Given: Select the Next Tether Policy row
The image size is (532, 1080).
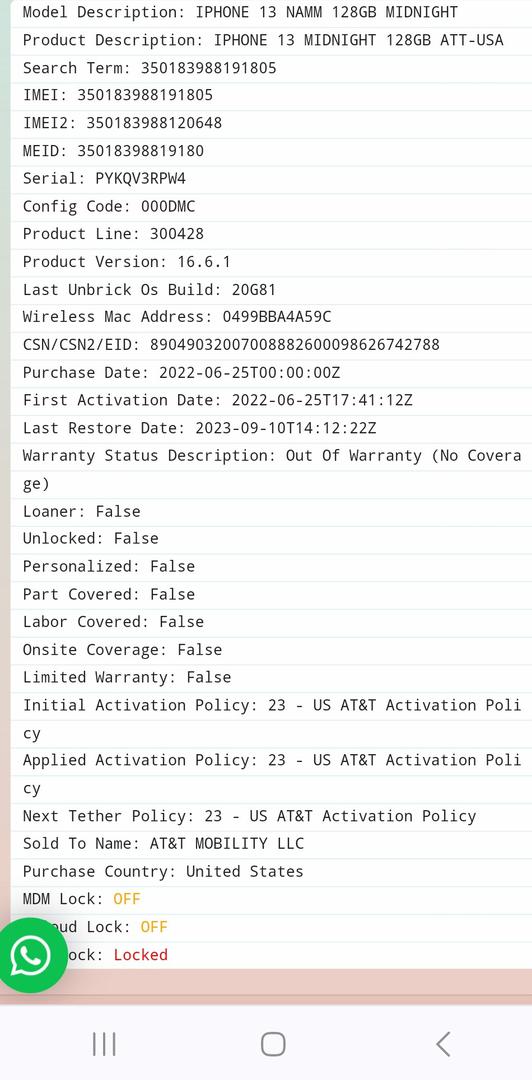Looking at the screenshot, I should (272, 816).
